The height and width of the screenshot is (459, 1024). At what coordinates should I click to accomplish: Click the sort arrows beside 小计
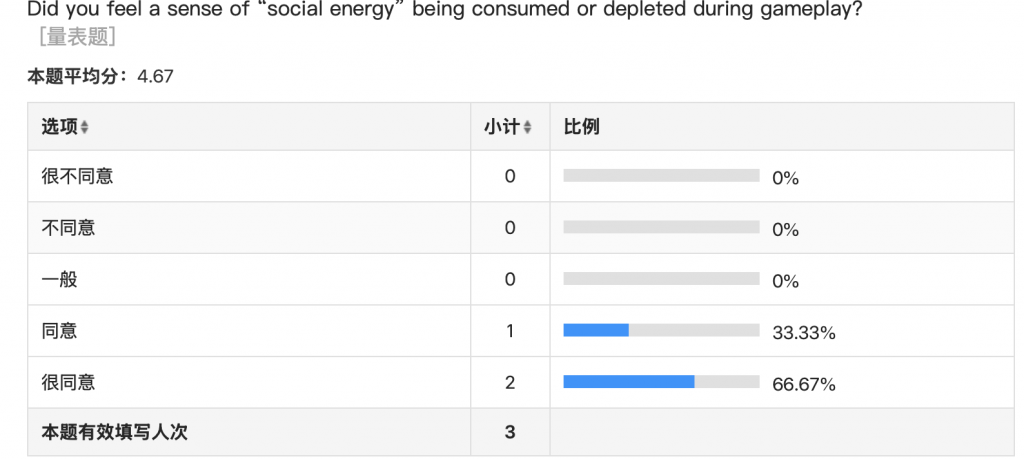pos(527,128)
